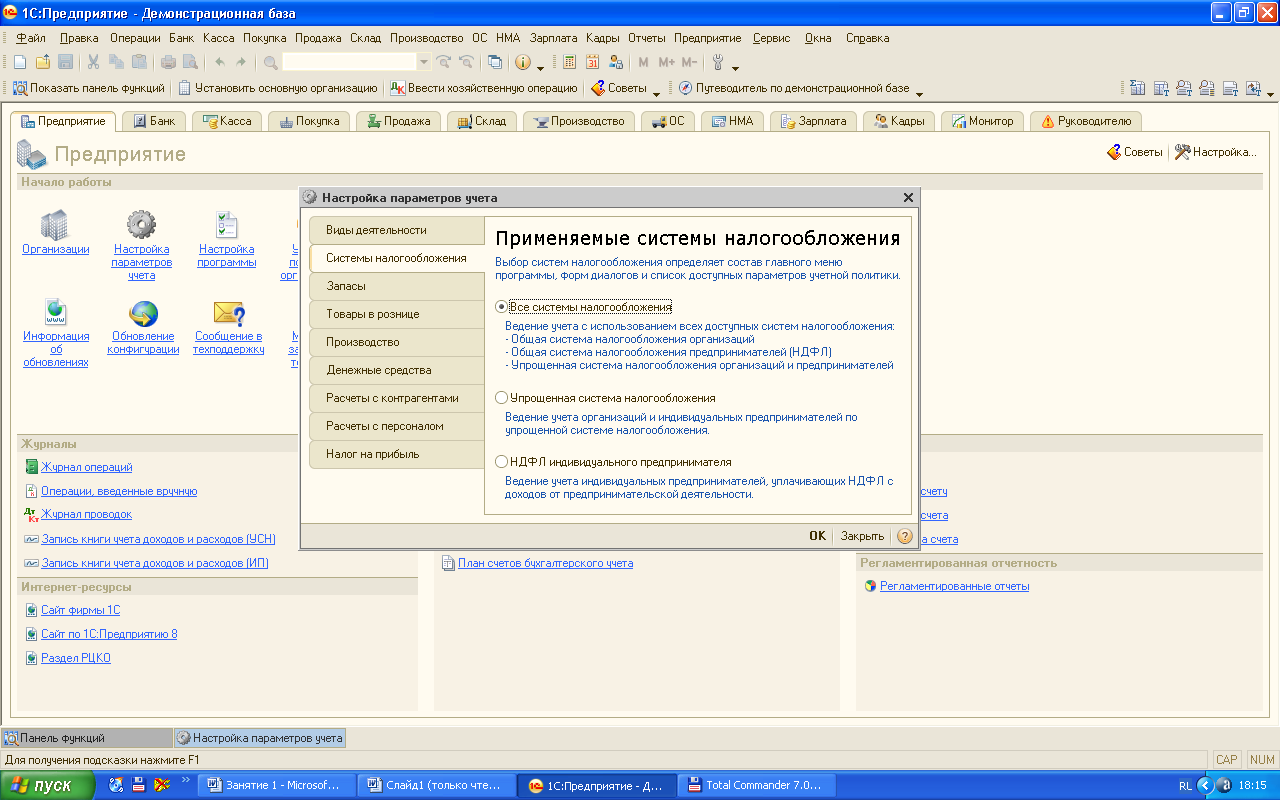The height and width of the screenshot is (800, 1280).
Task: Open the calendar icon in toolbar
Action: click(592, 62)
